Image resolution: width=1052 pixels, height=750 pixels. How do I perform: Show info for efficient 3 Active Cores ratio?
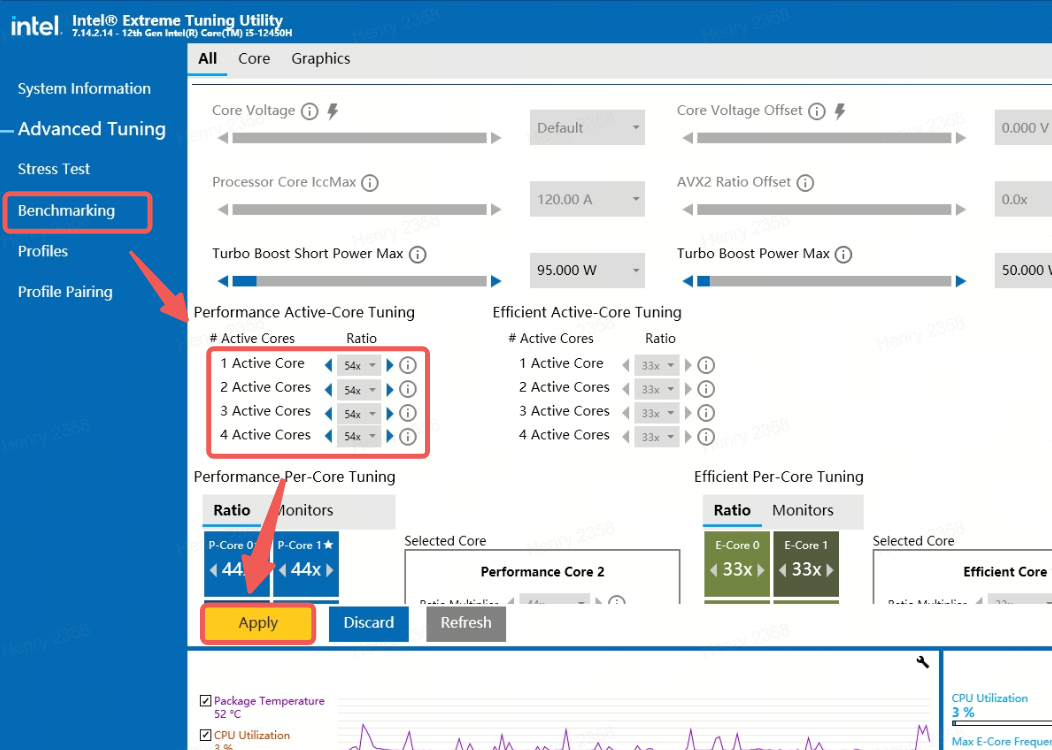(706, 413)
